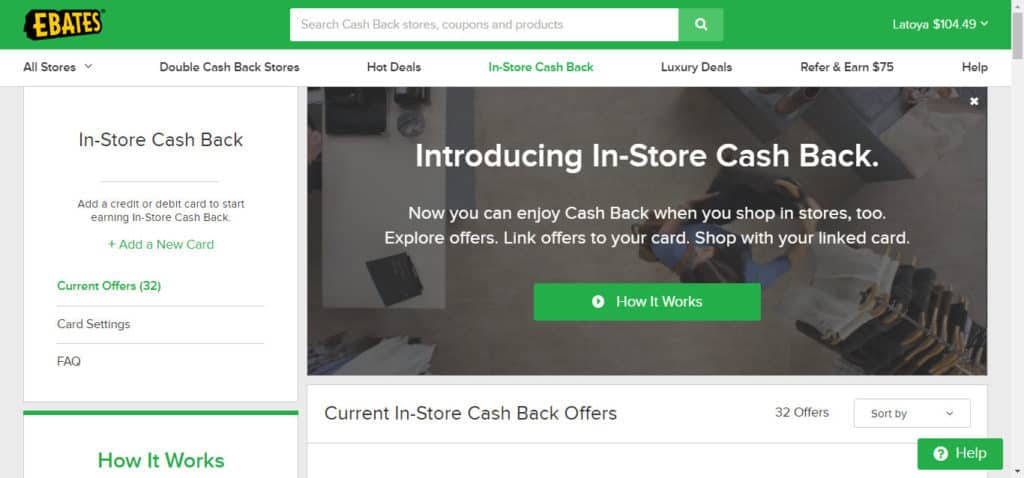The height and width of the screenshot is (478, 1024).
Task: Click the question mark Help widget
Action: (959, 453)
